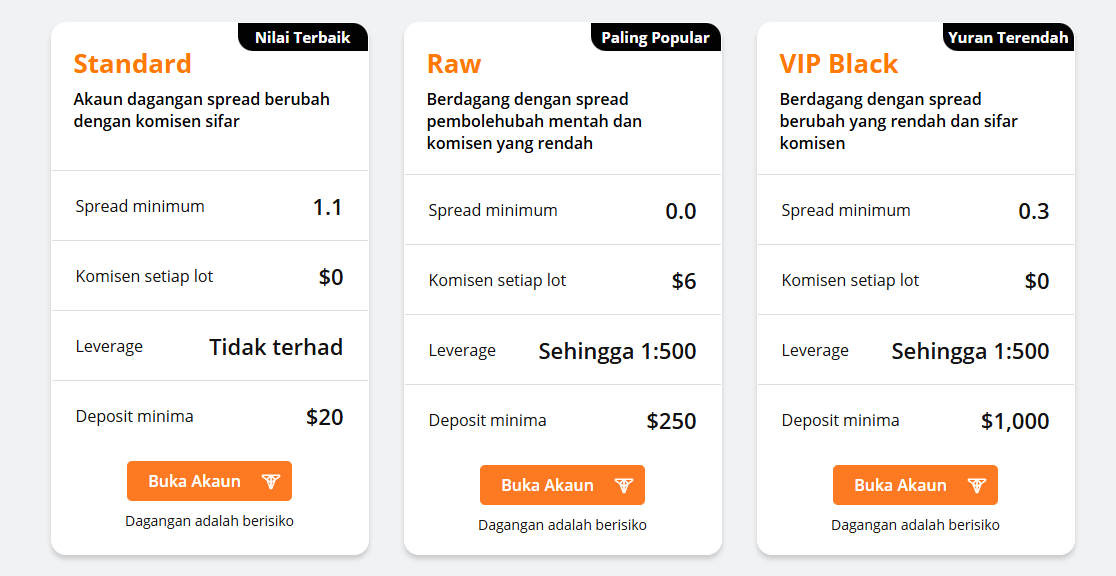This screenshot has width=1116, height=576.
Task: Select the 'VIP Black' plan title
Action: (x=840, y=64)
